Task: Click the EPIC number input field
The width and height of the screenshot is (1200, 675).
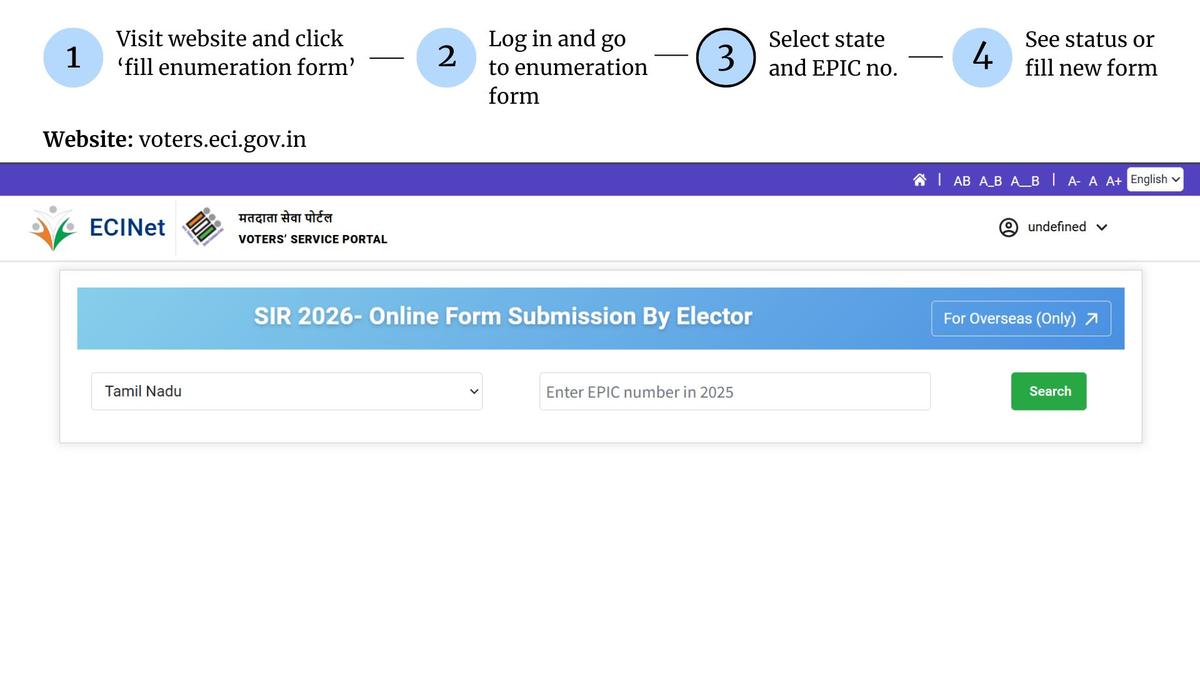Action: 734,392
